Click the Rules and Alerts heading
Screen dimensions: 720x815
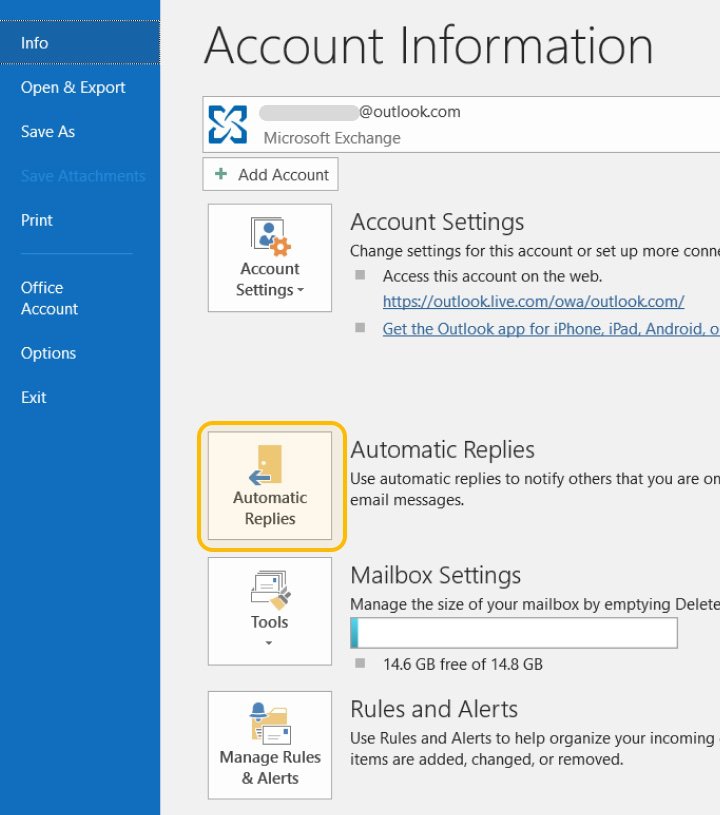click(434, 709)
